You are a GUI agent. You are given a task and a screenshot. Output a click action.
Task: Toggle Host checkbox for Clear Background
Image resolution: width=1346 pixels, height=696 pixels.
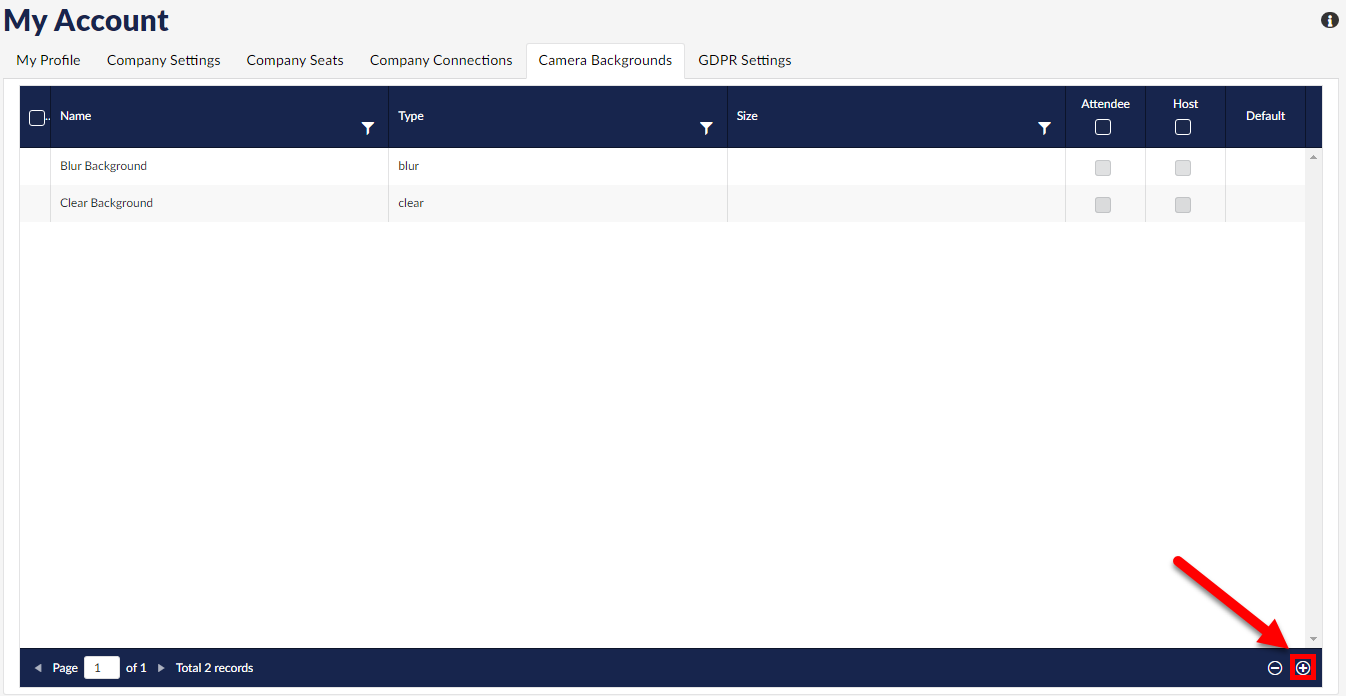click(x=1183, y=205)
